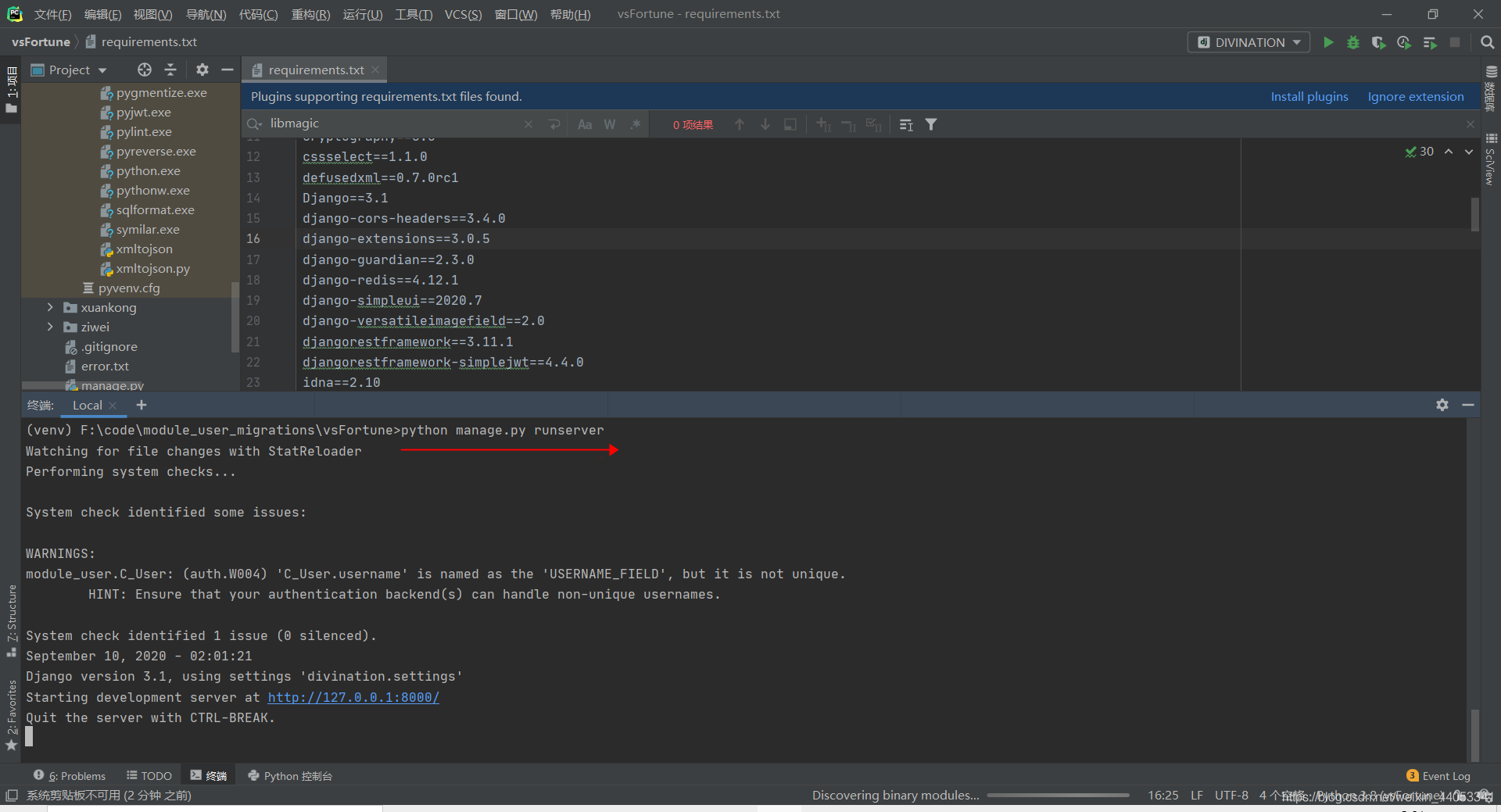Open terminal panel settings gear
Image resolution: width=1501 pixels, height=812 pixels.
click(1442, 405)
